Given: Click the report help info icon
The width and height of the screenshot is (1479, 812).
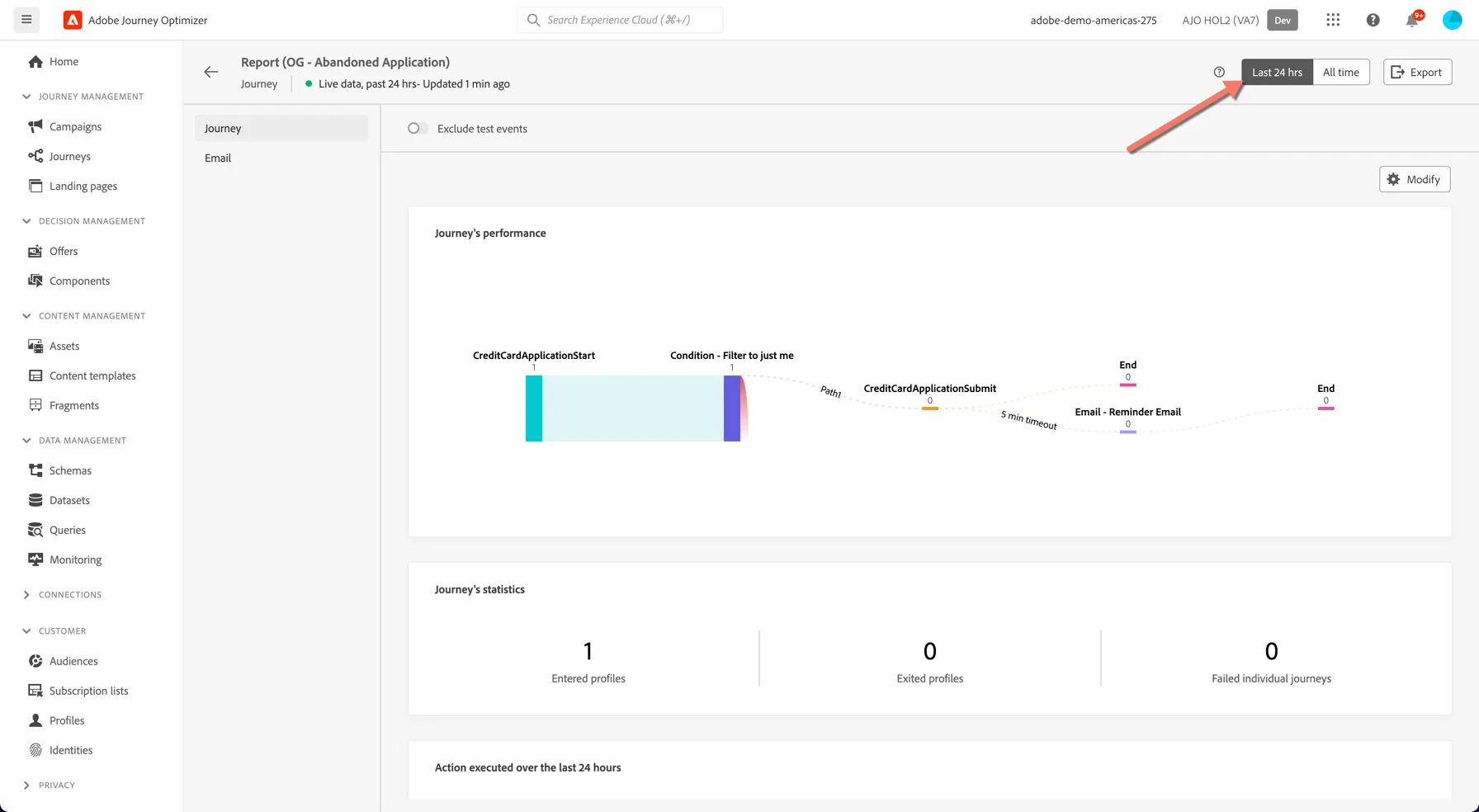Looking at the screenshot, I should point(1219,72).
